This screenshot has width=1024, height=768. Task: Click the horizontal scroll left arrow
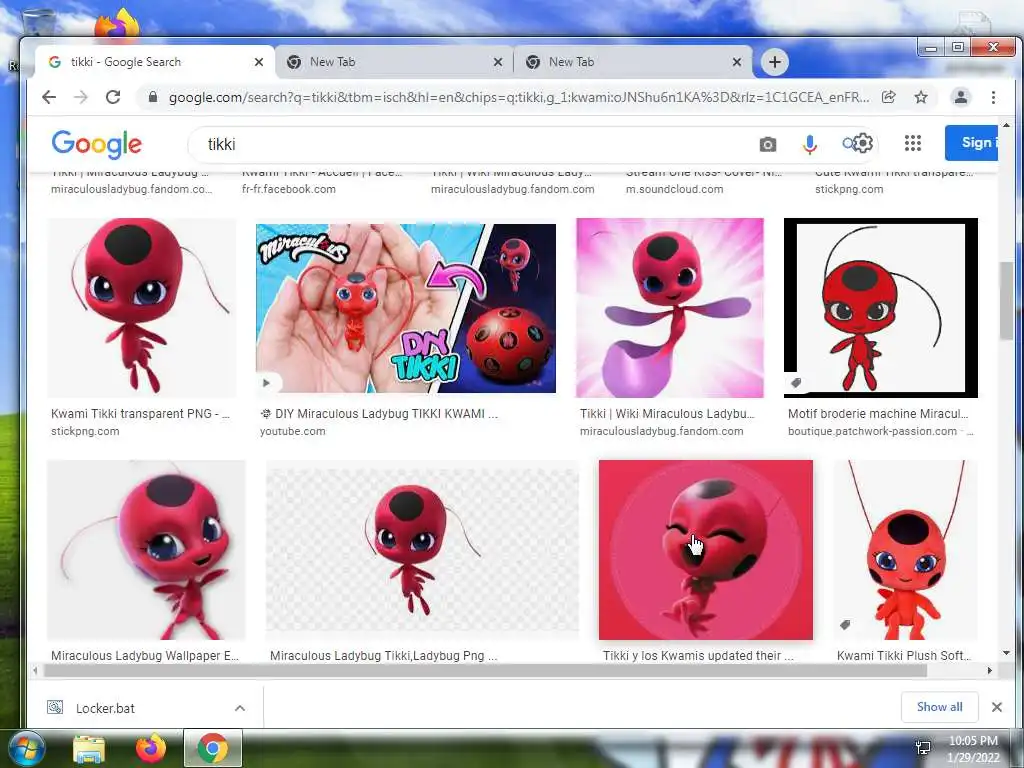tap(35, 670)
